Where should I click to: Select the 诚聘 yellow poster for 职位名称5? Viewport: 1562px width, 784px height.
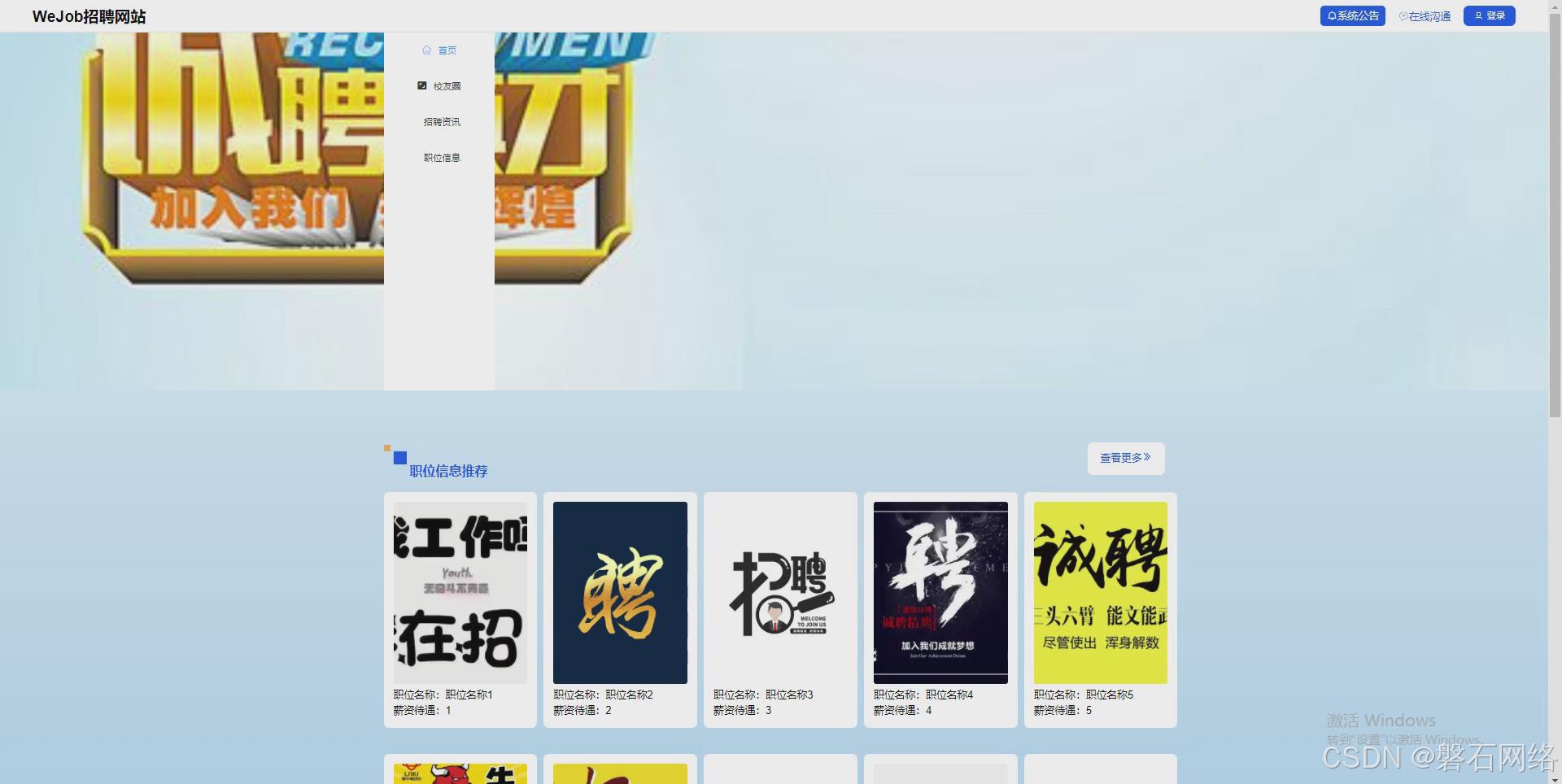(1100, 592)
